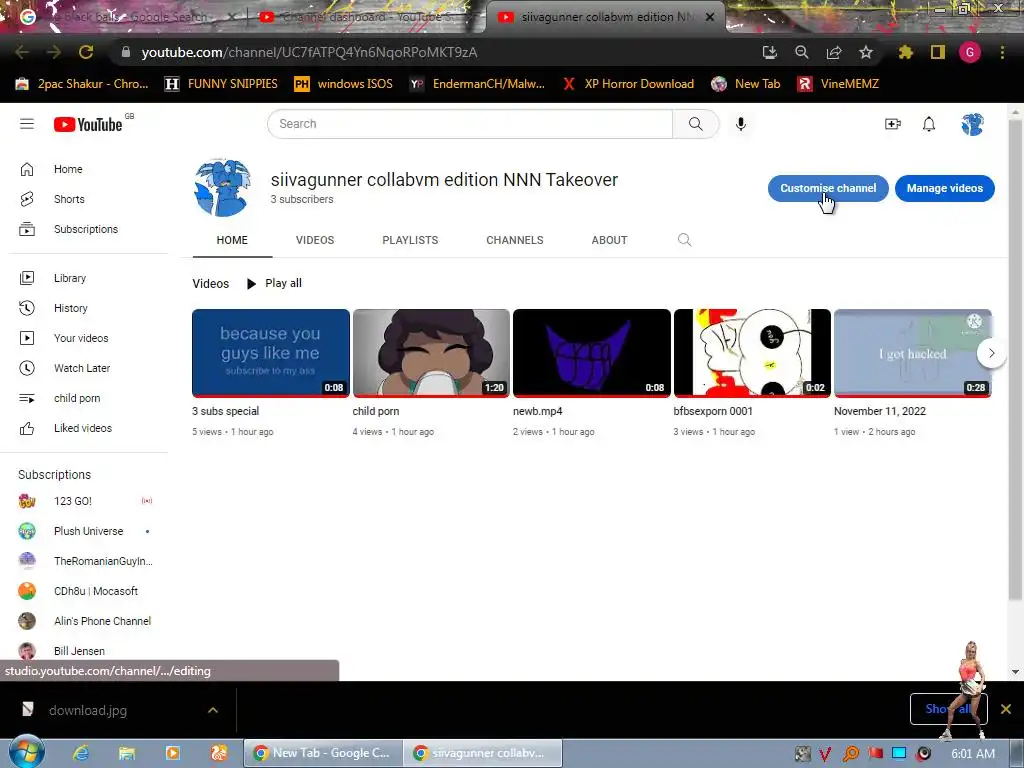The height and width of the screenshot is (768, 1024).
Task: Launch Windows Media Player from taskbar
Action: click(x=172, y=753)
